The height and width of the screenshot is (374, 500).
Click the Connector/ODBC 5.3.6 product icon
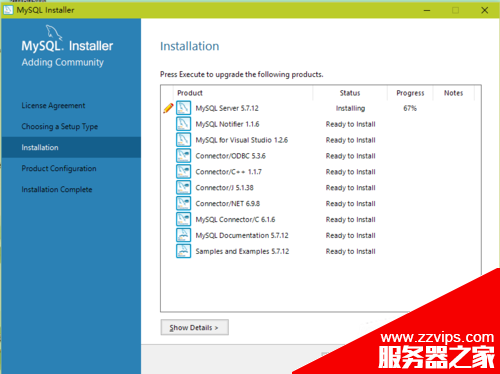pyautogui.click(x=183, y=156)
